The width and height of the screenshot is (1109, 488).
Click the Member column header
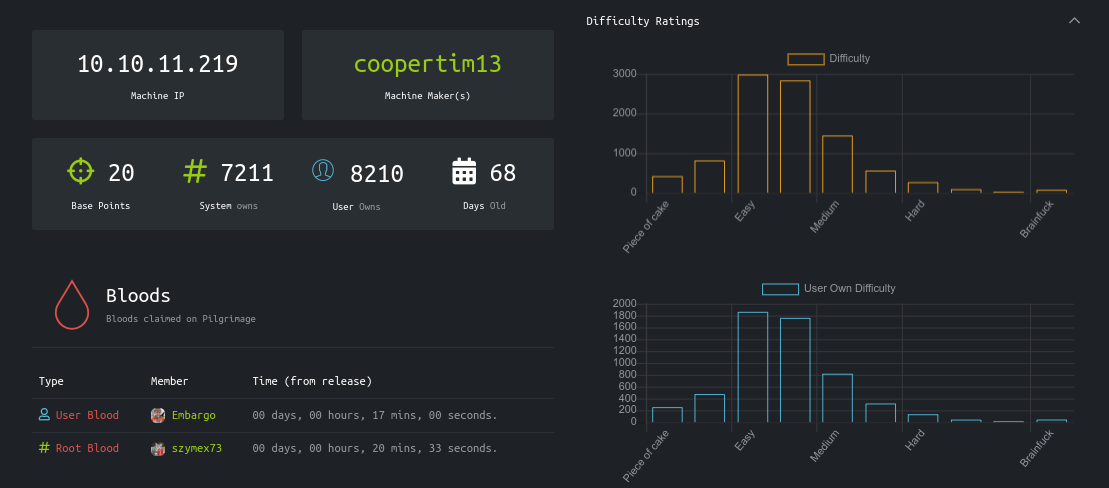169,381
